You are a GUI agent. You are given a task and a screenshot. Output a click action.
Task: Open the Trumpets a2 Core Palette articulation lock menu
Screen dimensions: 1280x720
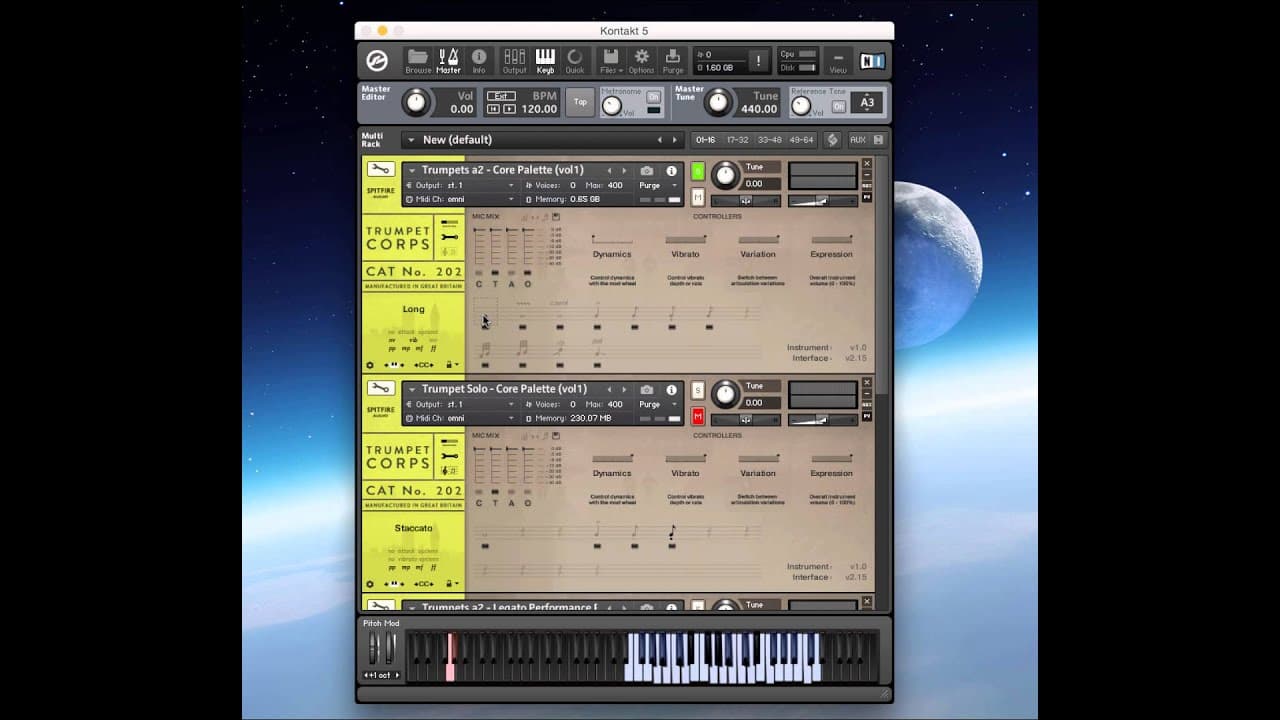click(451, 365)
